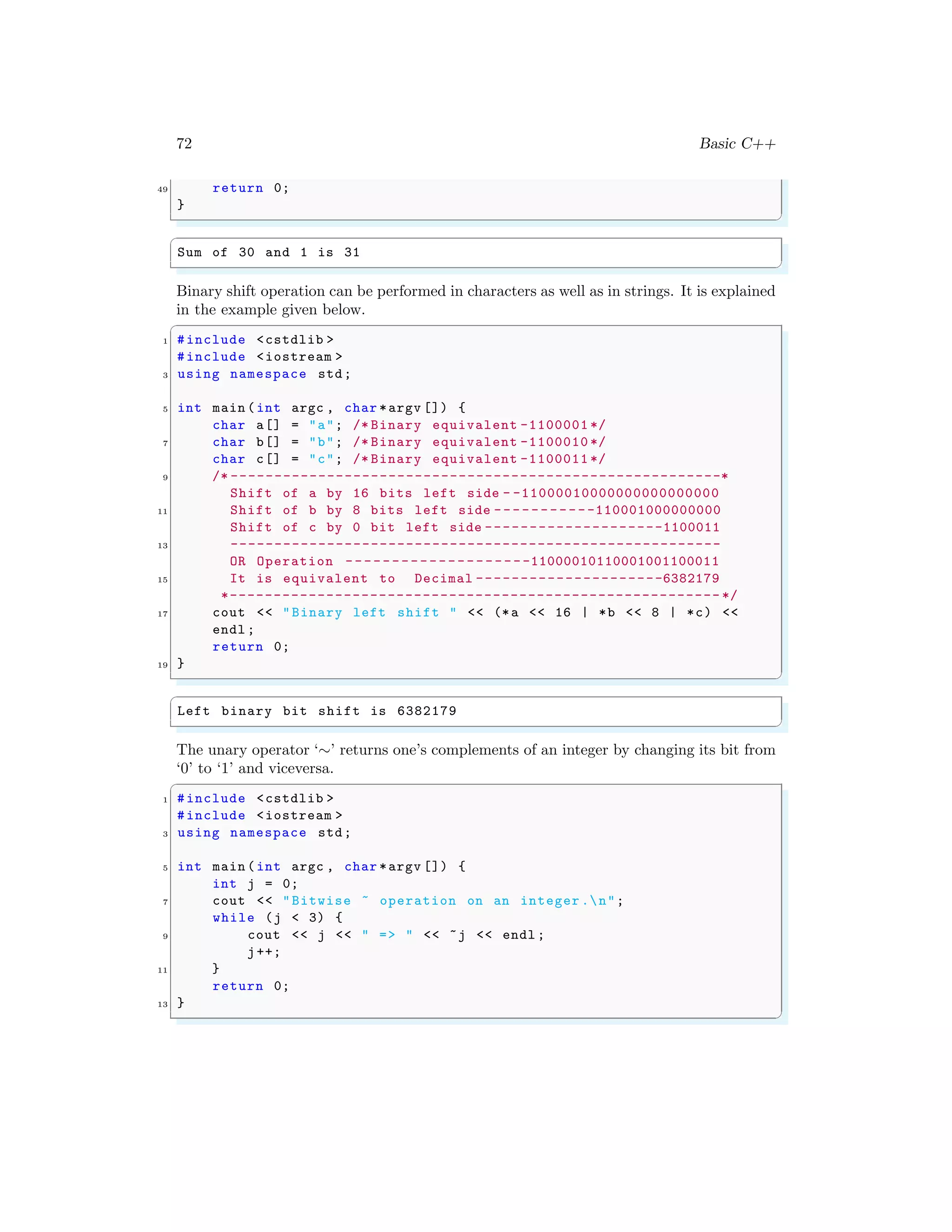The width and height of the screenshot is (952, 1232).
Task: Click the line 'while (j < 3) {'
Action: (278, 918)
